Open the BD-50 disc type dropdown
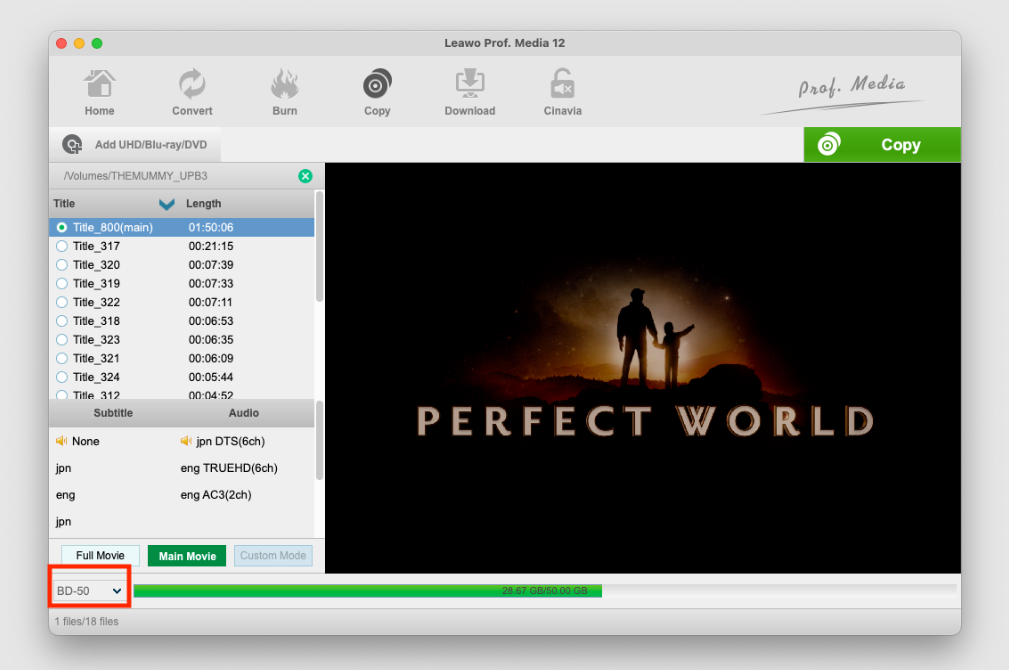The width and height of the screenshot is (1009, 670). point(89,591)
